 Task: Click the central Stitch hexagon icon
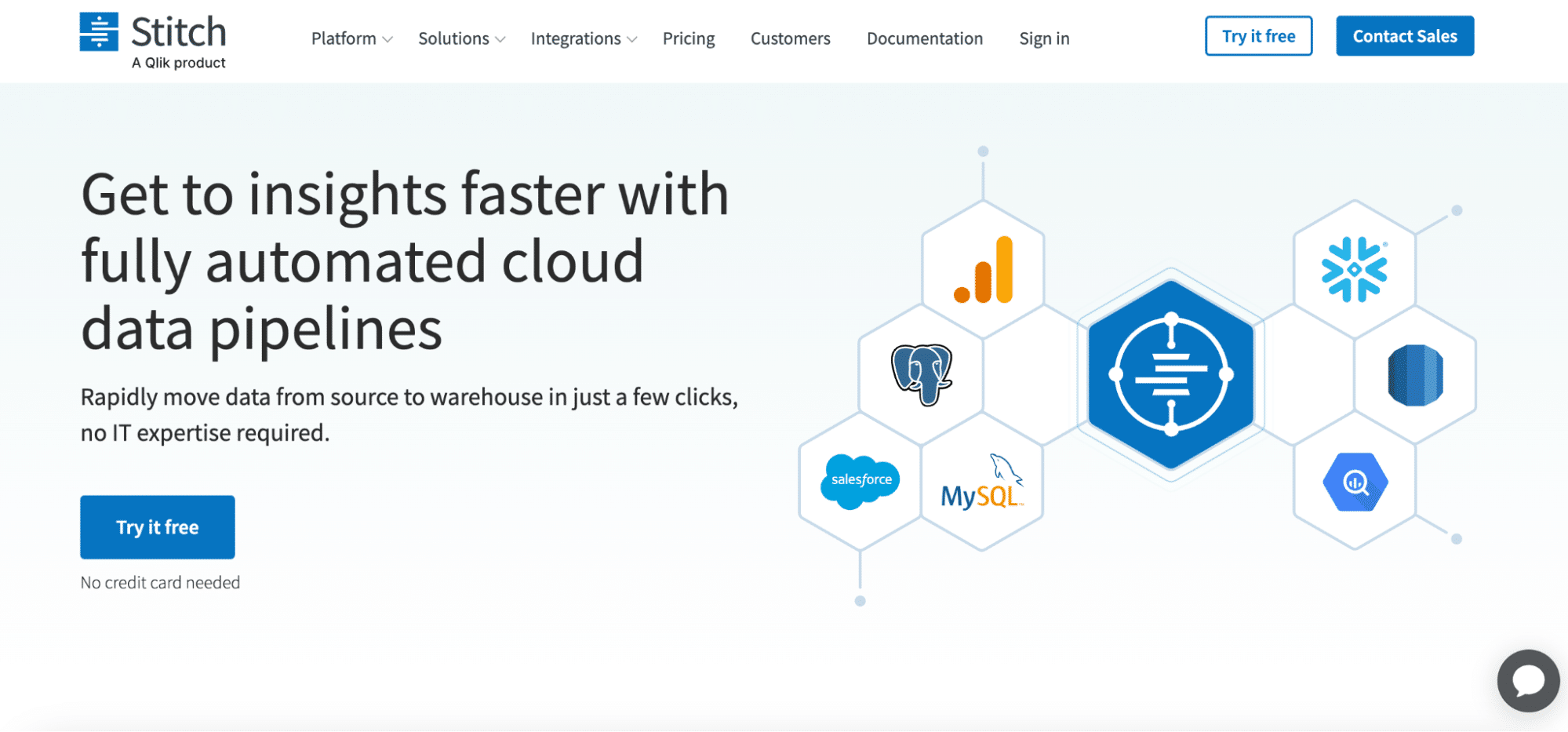(x=1171, y=374)
